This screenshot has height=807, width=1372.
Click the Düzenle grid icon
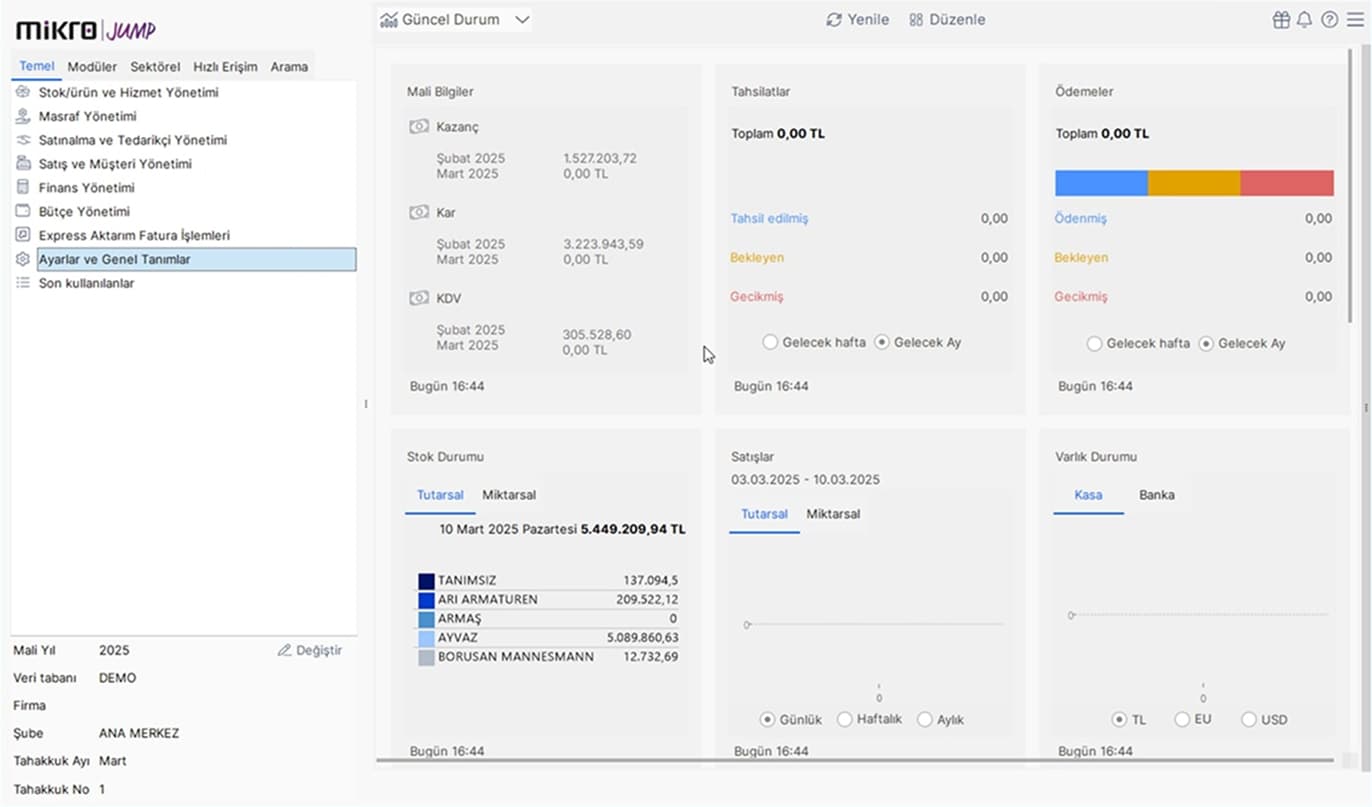pyautogui.click(x=916, y=20)
